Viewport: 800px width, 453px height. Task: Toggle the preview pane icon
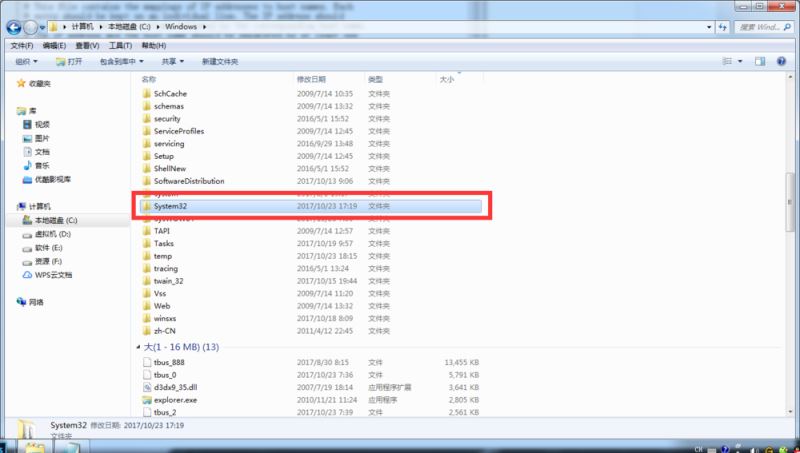click(760, 61)
